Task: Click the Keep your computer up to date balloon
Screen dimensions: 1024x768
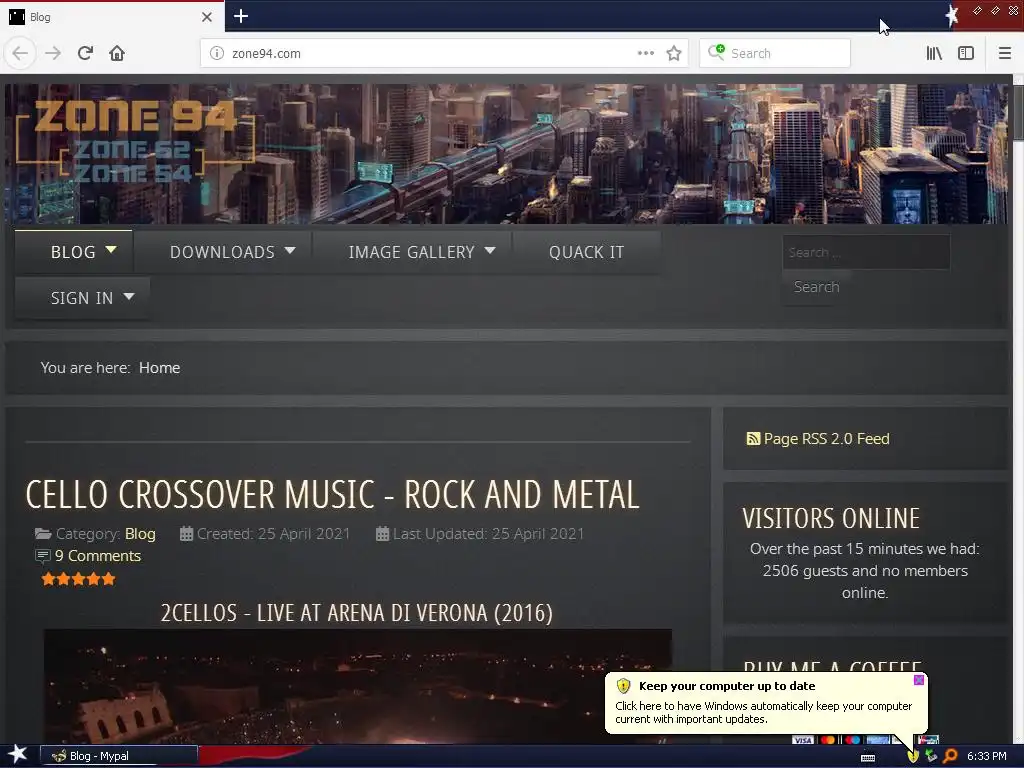Action: pyautogui.click(x=766, y=703)
